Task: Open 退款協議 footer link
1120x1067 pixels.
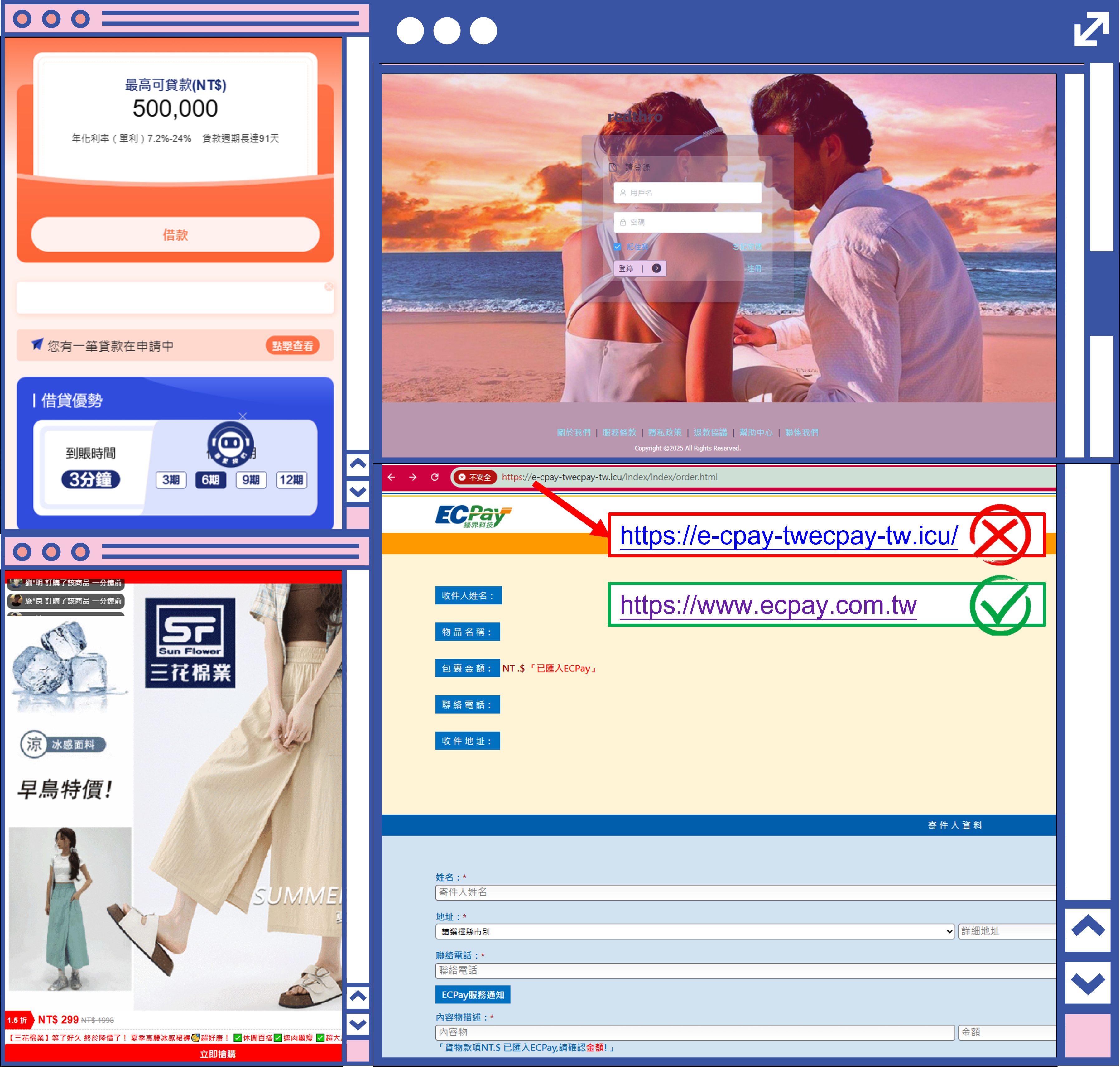Action: tap(710, 433)
